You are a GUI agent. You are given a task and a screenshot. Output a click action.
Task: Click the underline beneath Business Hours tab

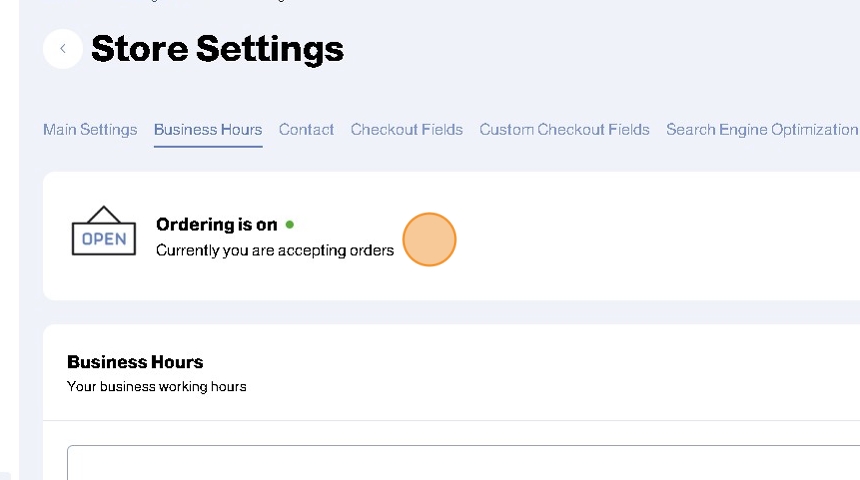pos(208,146)
